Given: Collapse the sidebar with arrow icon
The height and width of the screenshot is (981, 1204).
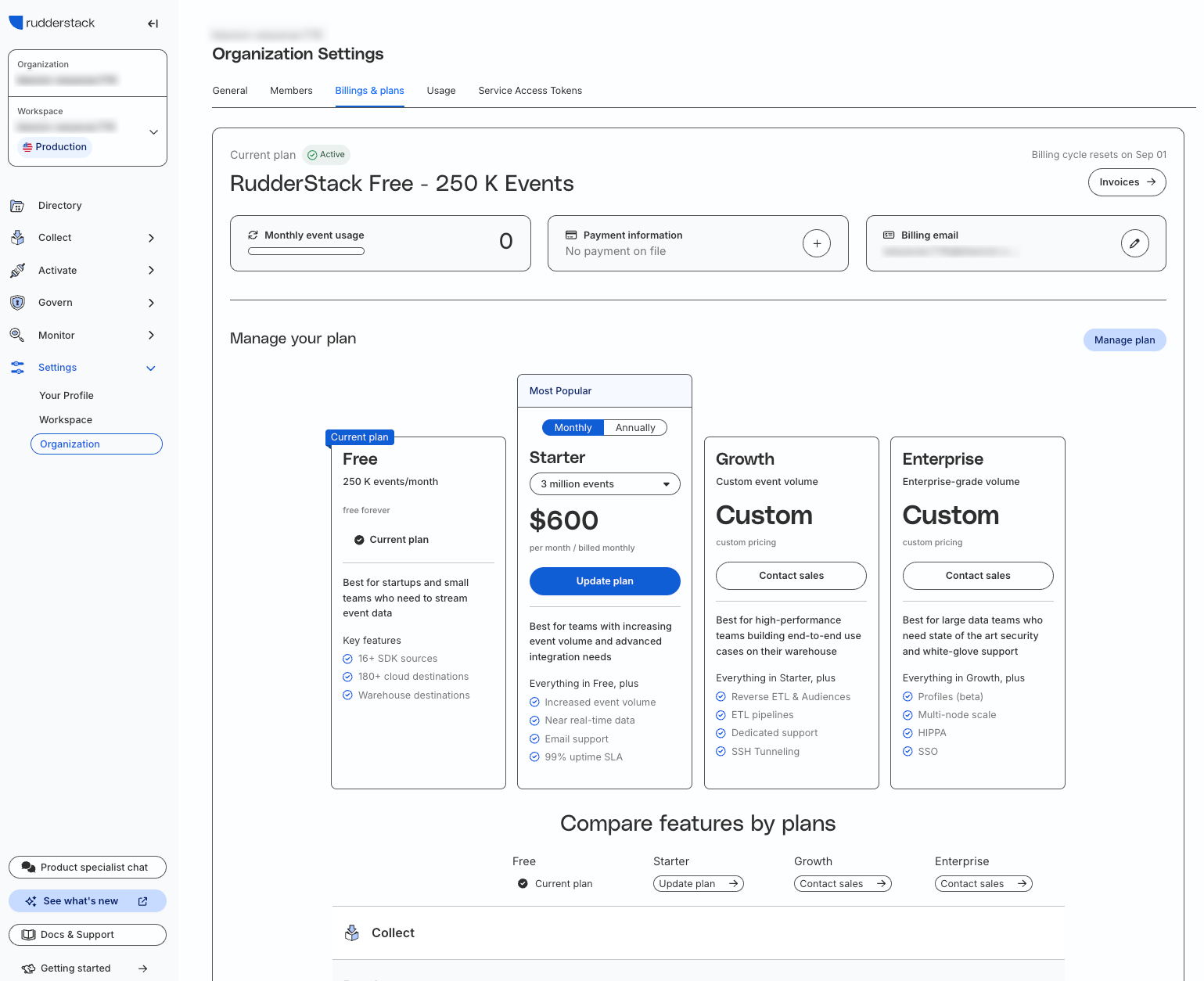Looking at the screenshot, I should [x=153, y=23].
